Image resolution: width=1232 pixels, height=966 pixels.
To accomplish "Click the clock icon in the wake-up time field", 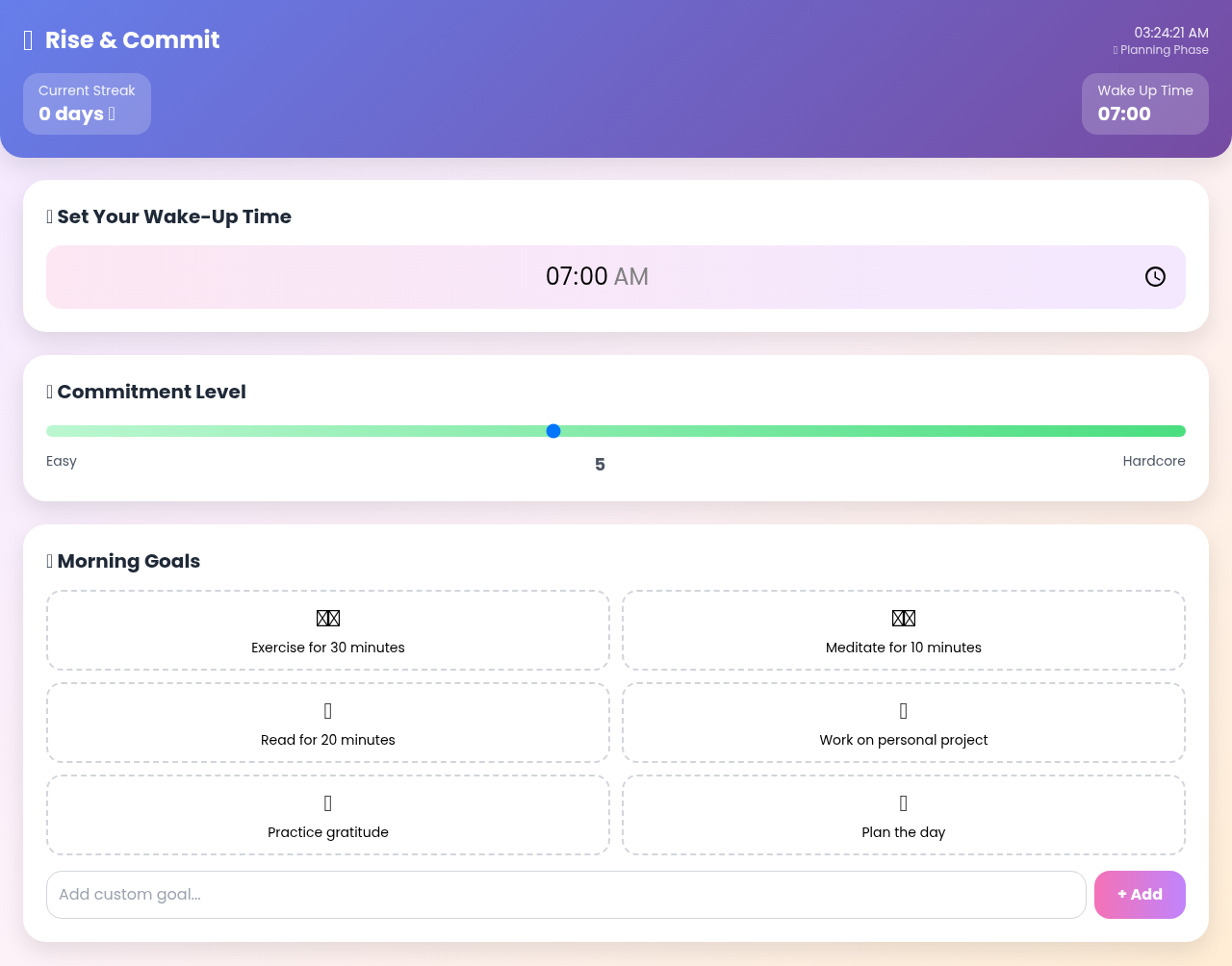I will pyautogui.click(x=1154, y=276).
